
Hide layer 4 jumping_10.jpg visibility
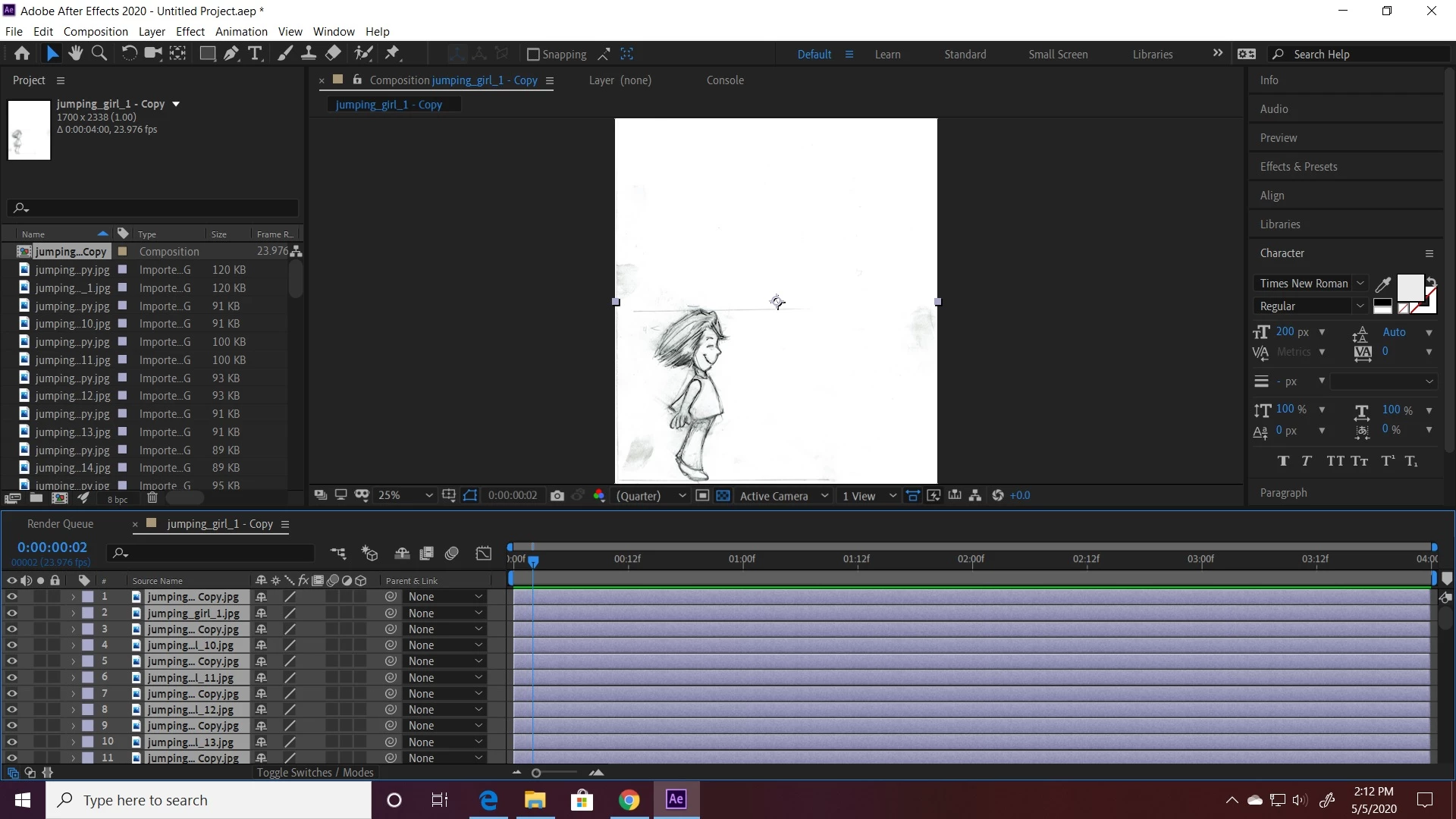tap(12, 645)
